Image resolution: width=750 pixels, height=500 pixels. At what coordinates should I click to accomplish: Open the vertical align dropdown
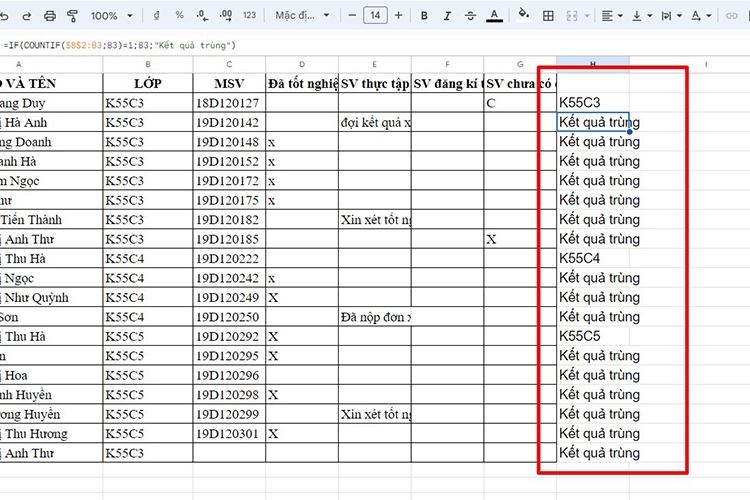(x=642, y=16)
